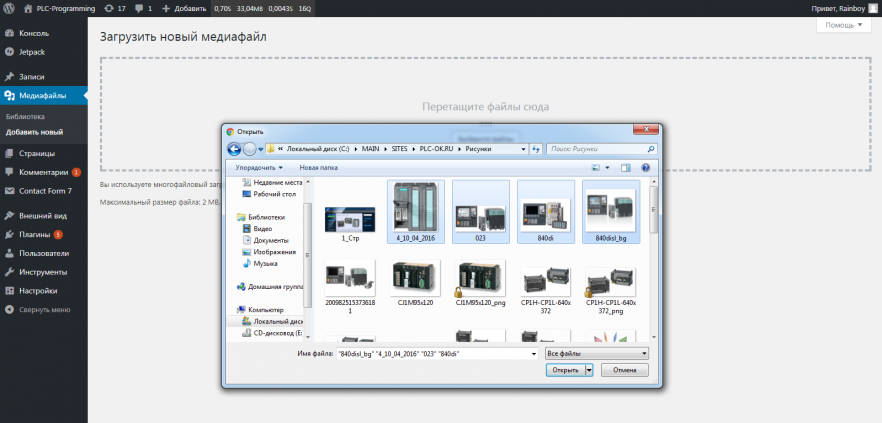Click 'Новая папка' in dialog toolbar
This screenshot has width=882, height=423.
pos(319,168)
